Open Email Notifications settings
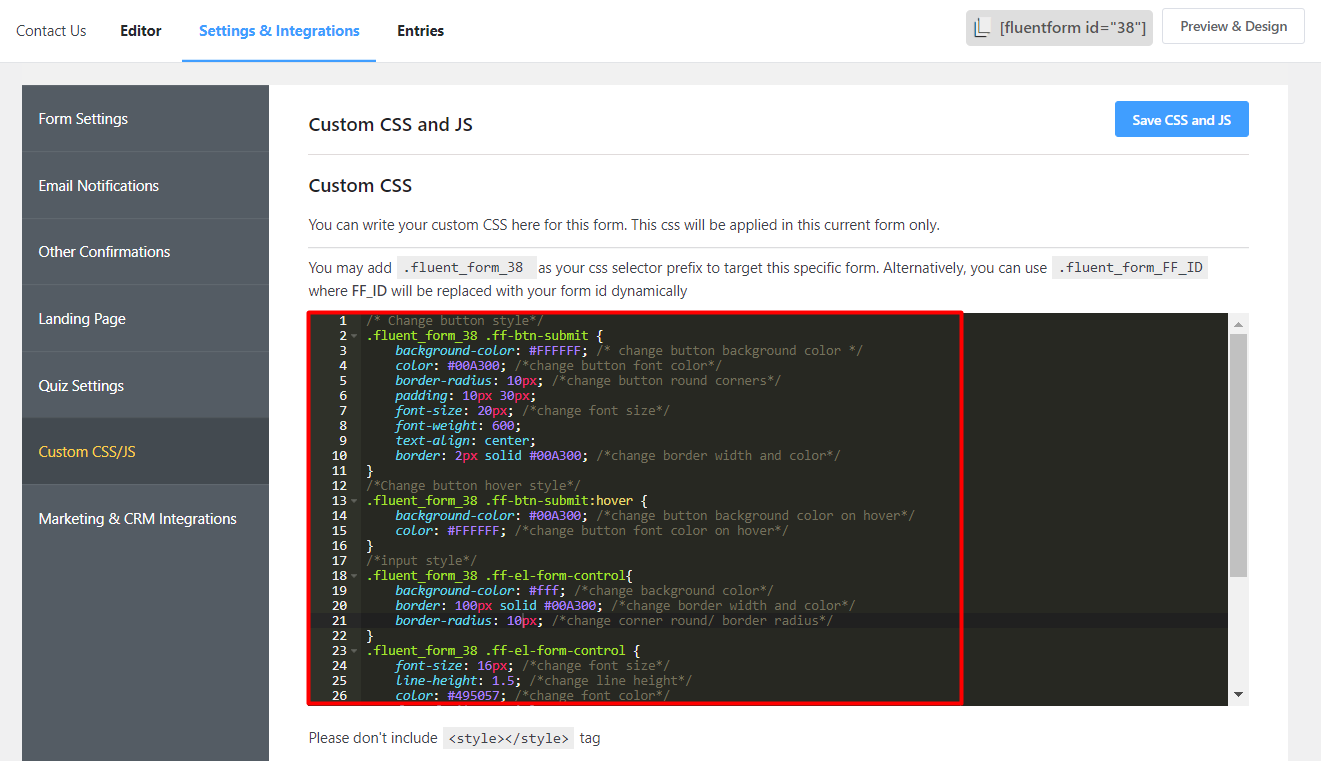The image size is (1321, 761). pos(98,185)
